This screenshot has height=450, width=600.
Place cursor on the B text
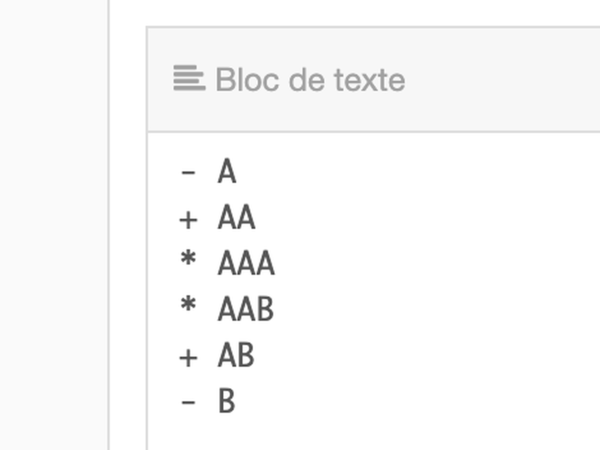(x=227, y=402)
